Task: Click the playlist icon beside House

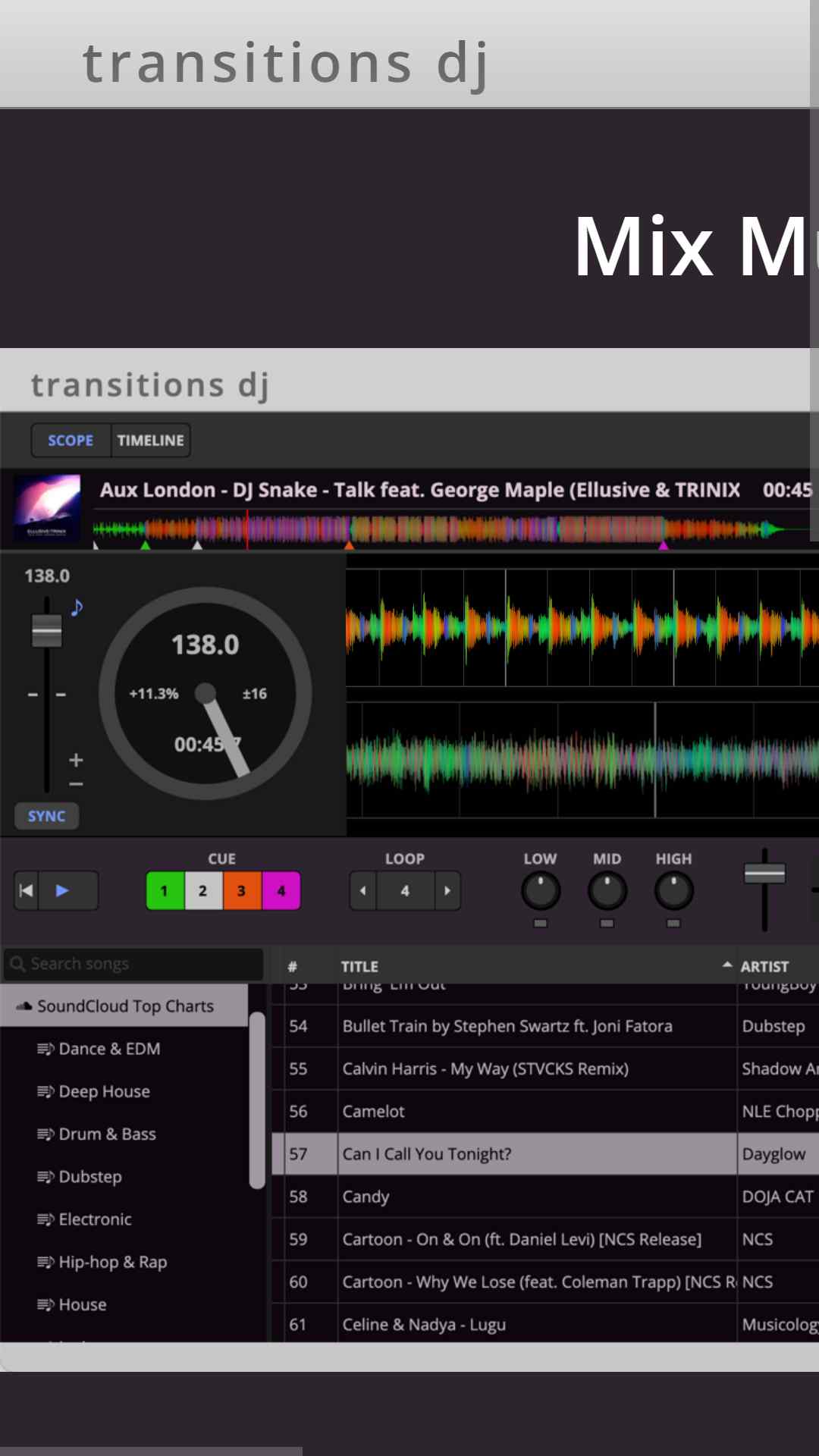Action: pos(45,1304)
